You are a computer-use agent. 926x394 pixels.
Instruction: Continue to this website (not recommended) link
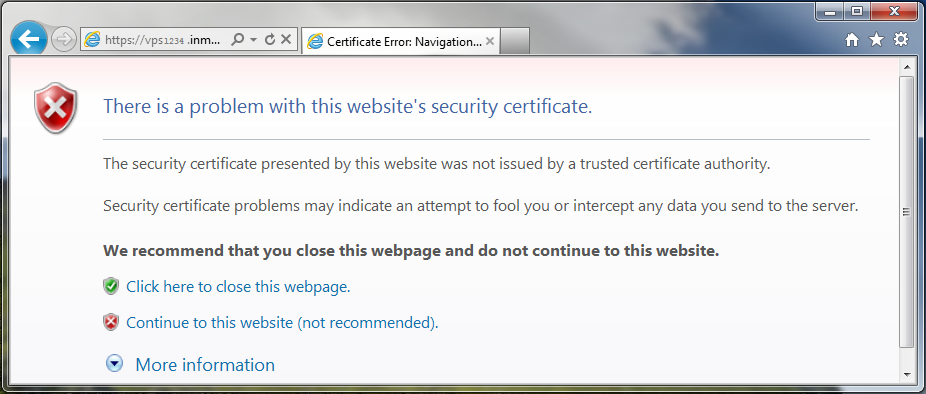(282, 323)
